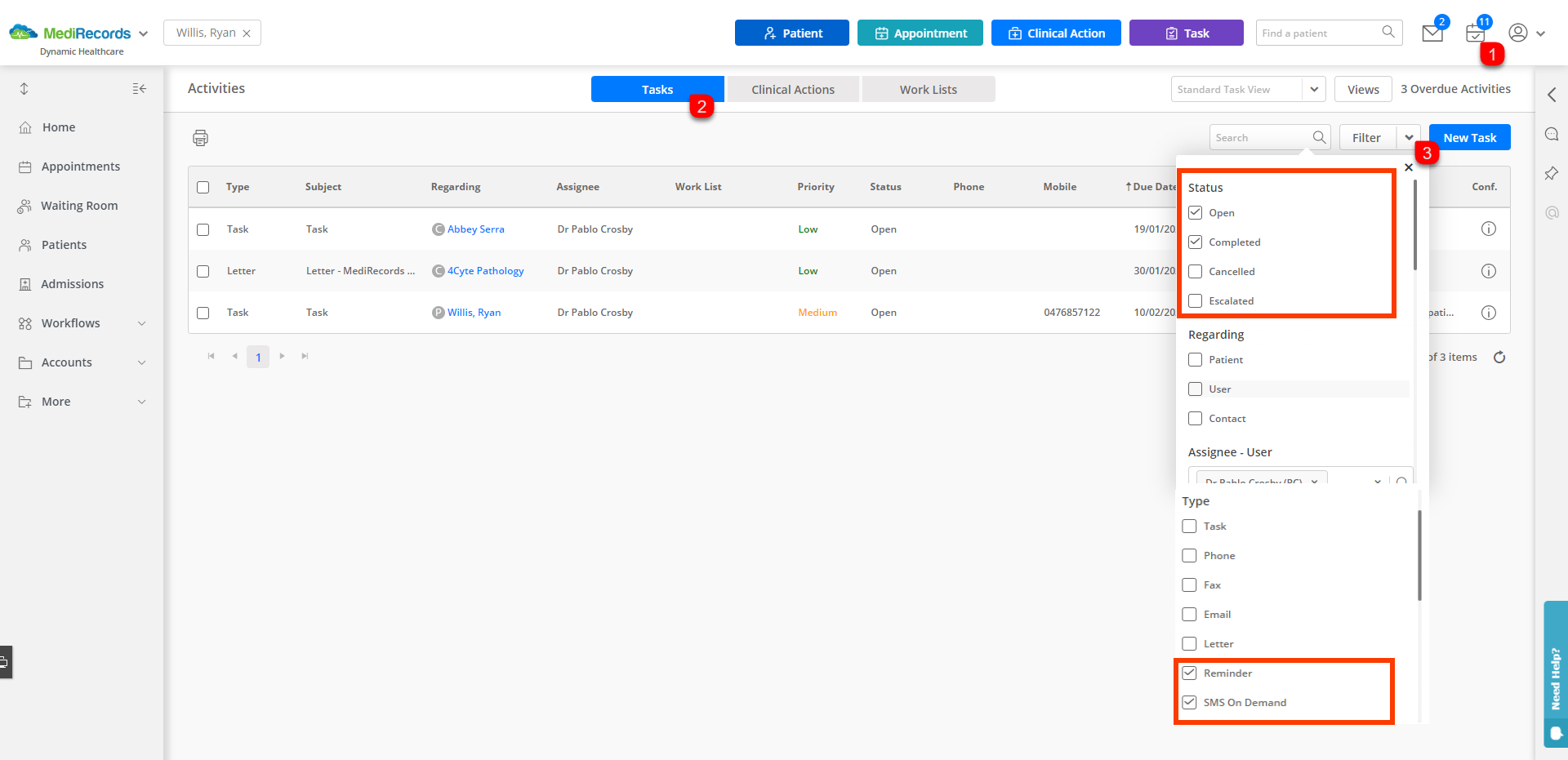1568x760 pixels.
Task: Switch to the Tasks tab
Action: point(657,89)
